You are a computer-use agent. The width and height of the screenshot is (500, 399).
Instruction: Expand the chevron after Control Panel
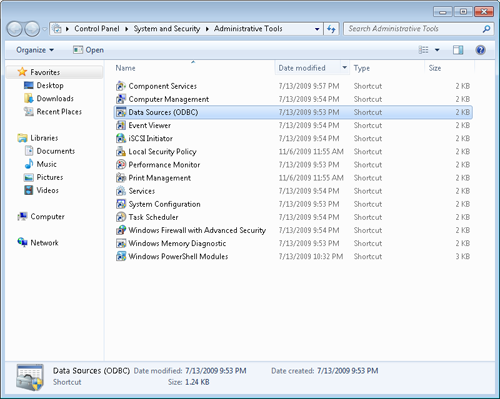click(126, 29)
